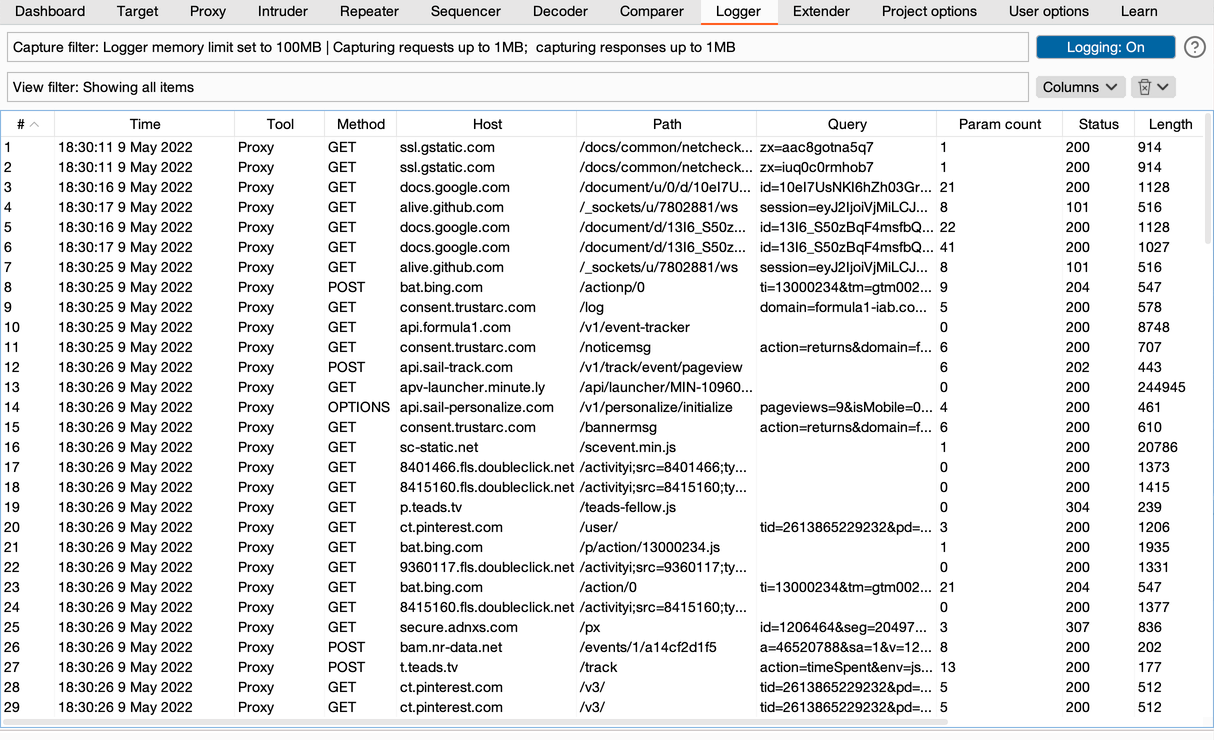Click the horizontal scrollbar below the table
Image resolution: width=1214 pixels, height=740 pixels.
click(x=475, y=721)
